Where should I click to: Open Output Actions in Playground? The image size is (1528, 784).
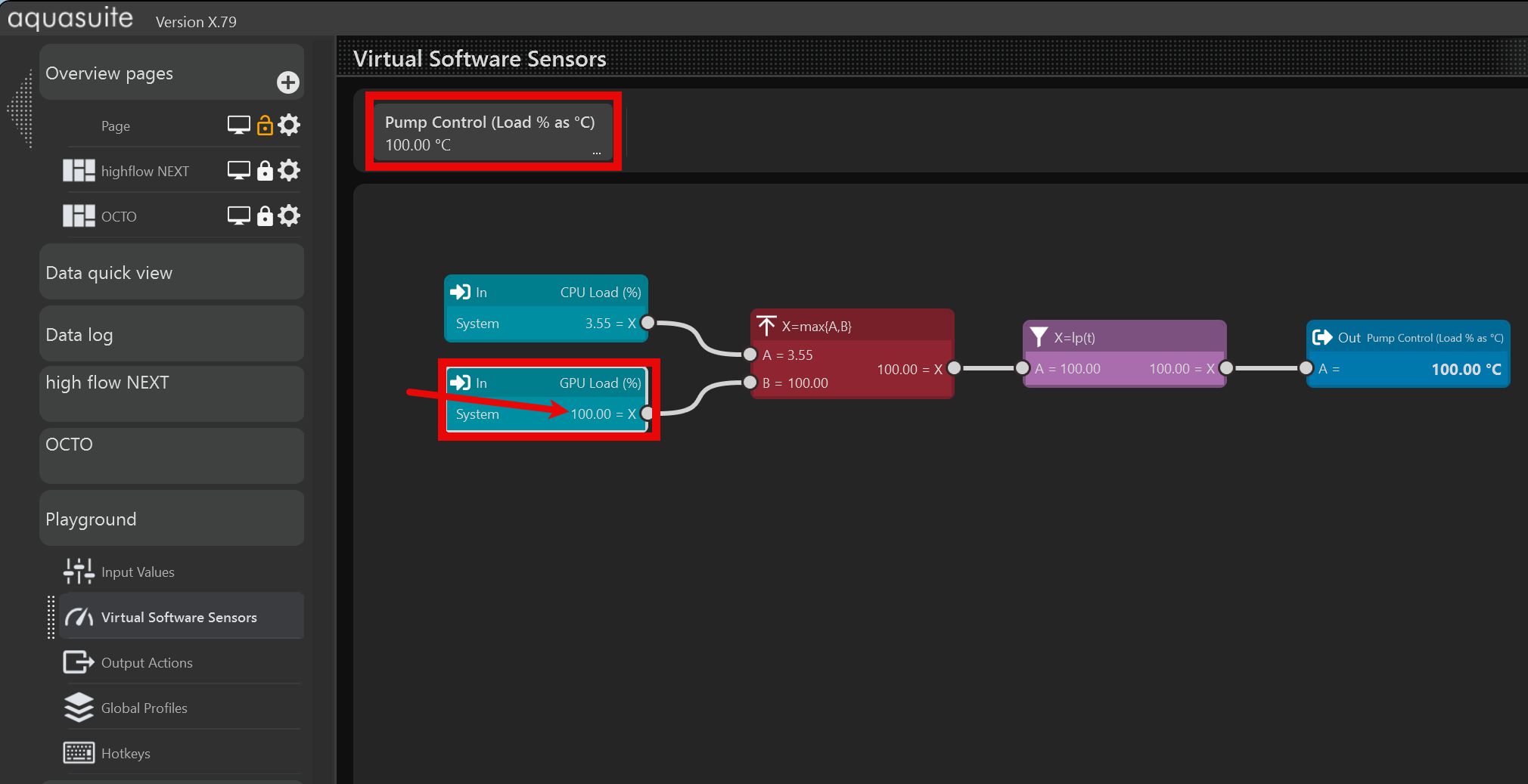click(x=147, y=663)
